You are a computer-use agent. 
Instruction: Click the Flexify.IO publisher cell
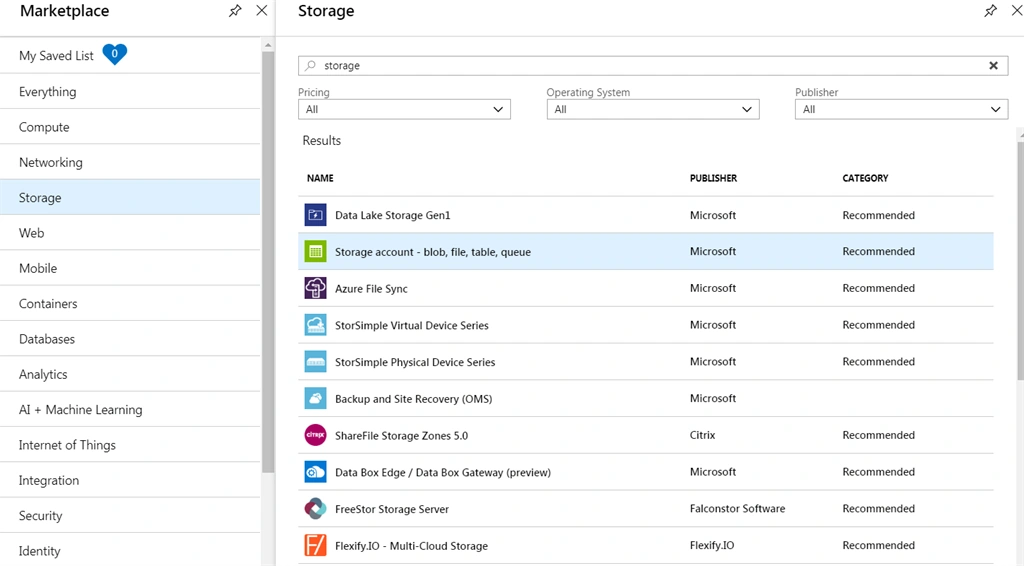[x=712, y=545]
